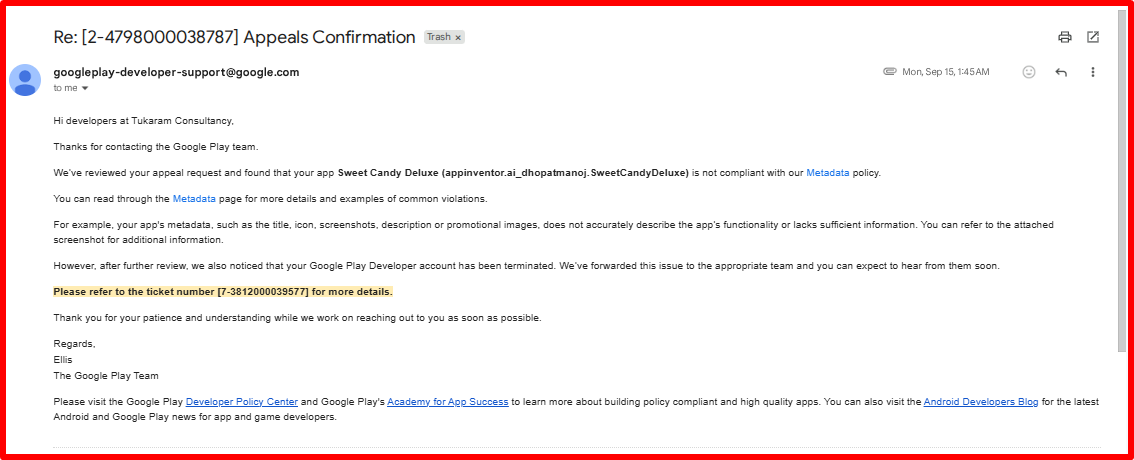Expand the 'to me' recipient details
This screenshot has width=1134, height=460.
[x=85, y=88]
